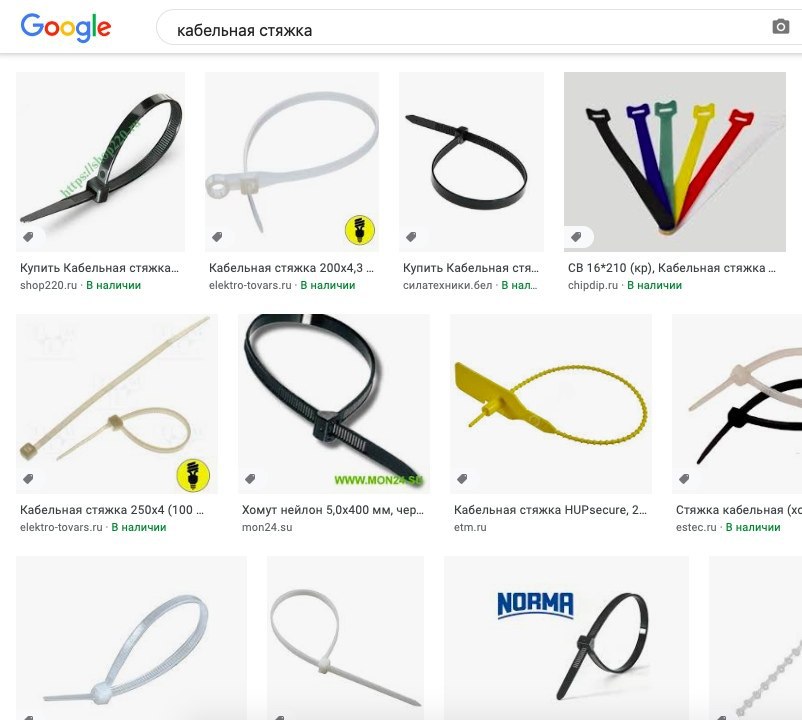Click tag icon on силатехники.бел image
The image size is (802, 720).
coord(411,236)
